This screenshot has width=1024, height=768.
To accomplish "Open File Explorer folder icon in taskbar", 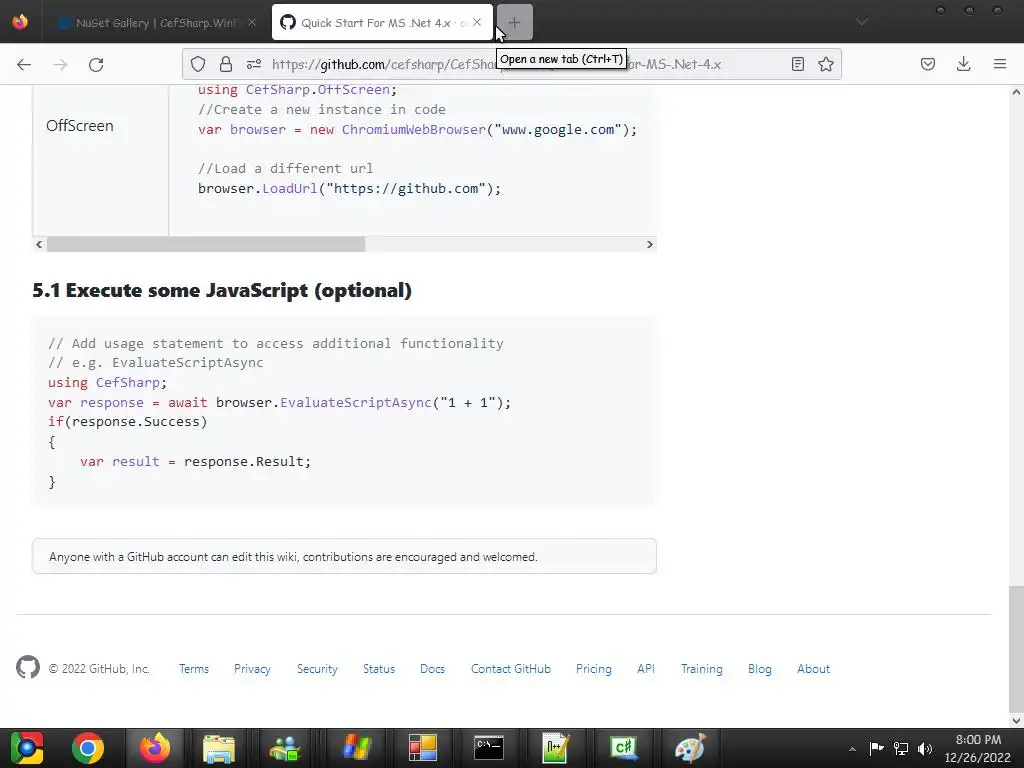I will [x=219, y=748].
